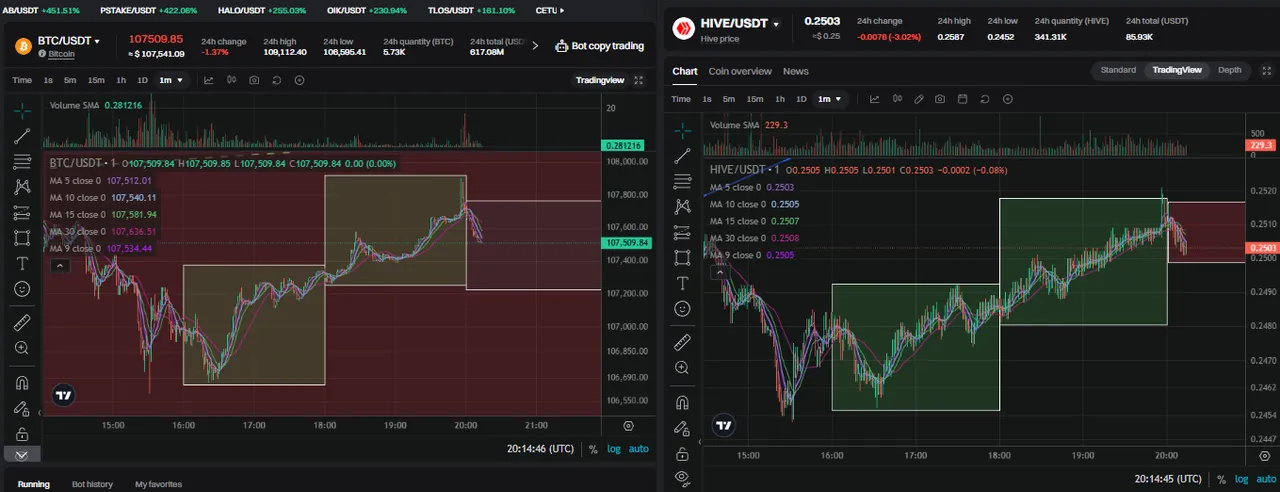The width and height of the screenshot is (1280, 492).
Task: Toggle percent scale on BTC chart
Action: pyautogui.click(x=593, y=449)
